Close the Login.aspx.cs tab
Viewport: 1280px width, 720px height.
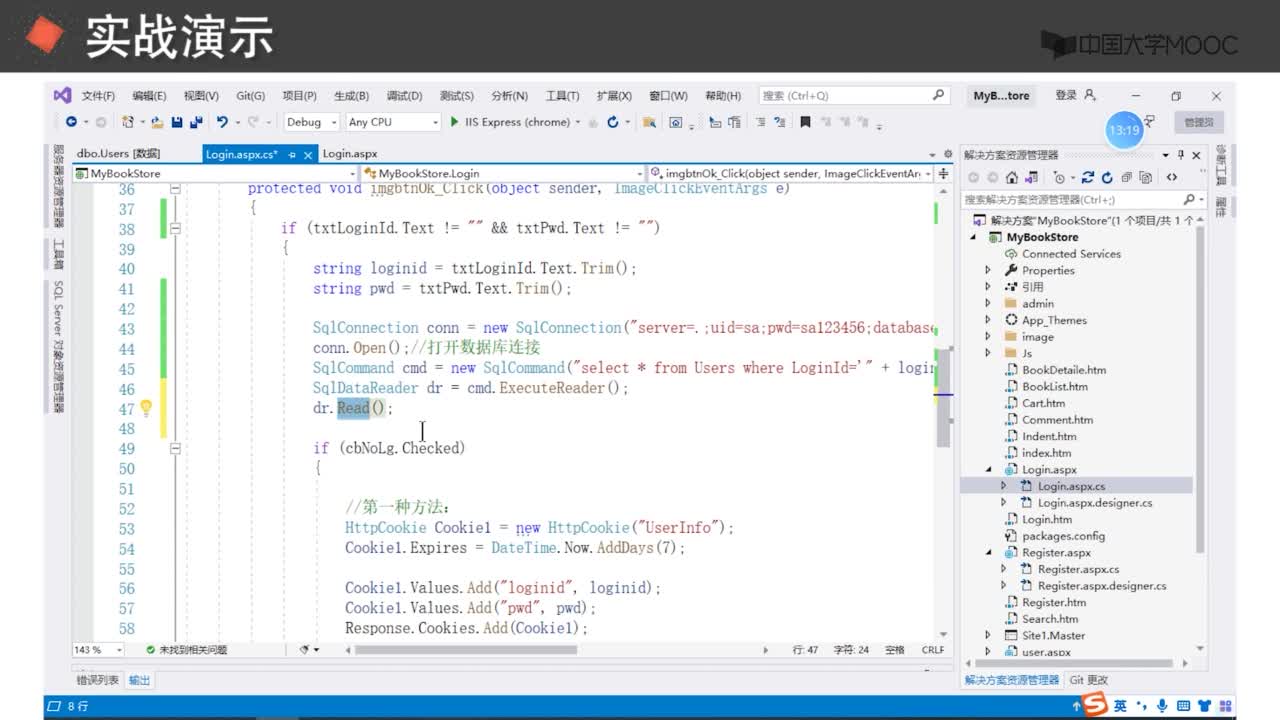coord(307,154)
